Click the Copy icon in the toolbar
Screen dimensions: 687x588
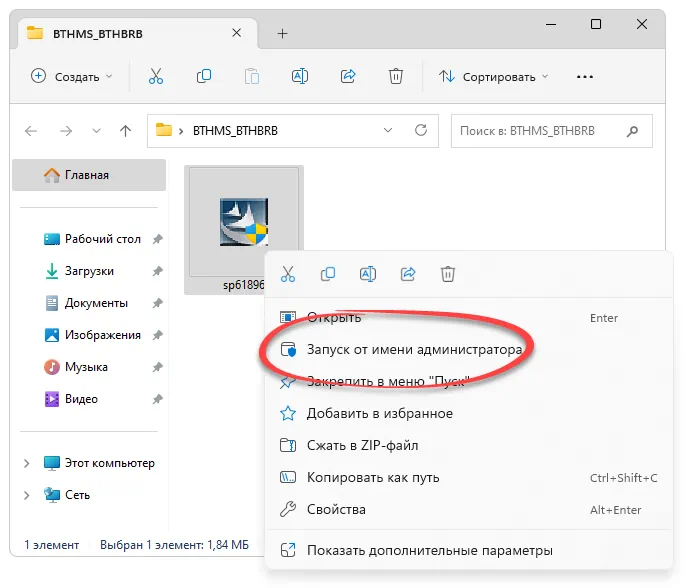(204, 76)
